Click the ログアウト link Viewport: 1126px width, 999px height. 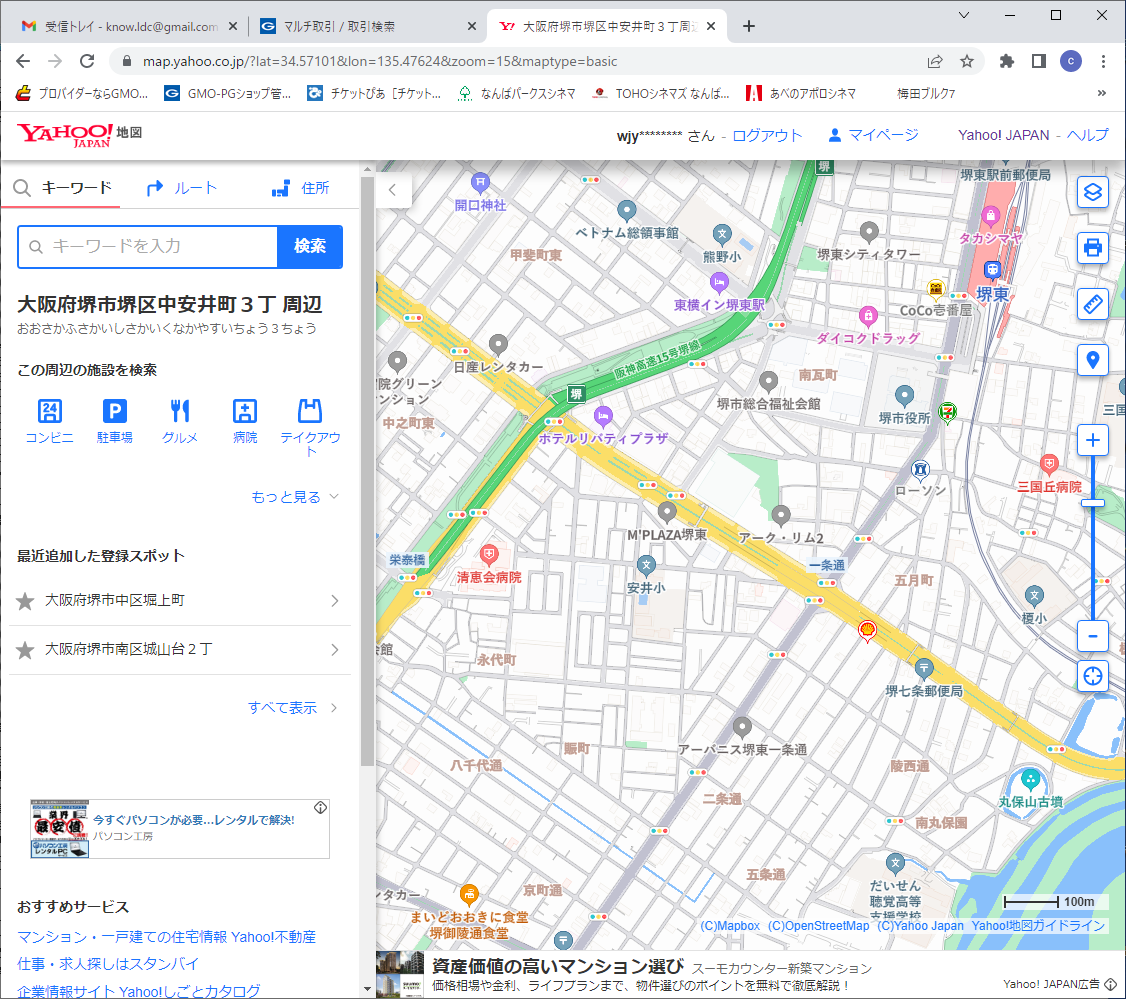tap(767, 136)
